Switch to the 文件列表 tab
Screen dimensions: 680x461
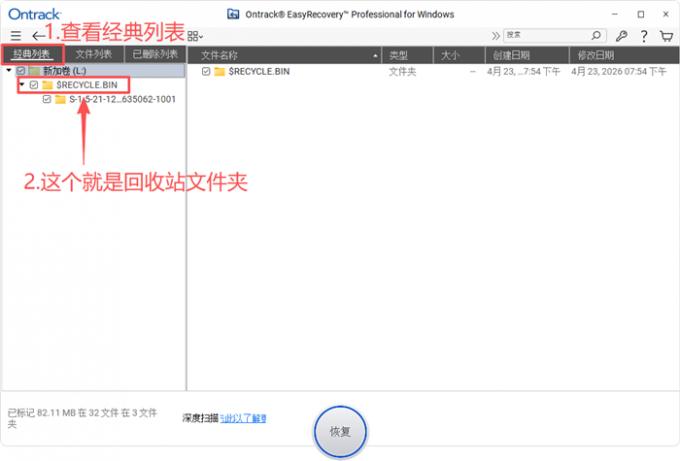94,54
